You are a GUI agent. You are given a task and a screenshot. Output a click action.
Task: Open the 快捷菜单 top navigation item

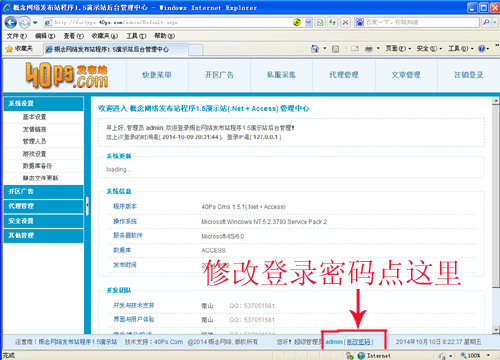pyautogui.click(x=157, y=75)
